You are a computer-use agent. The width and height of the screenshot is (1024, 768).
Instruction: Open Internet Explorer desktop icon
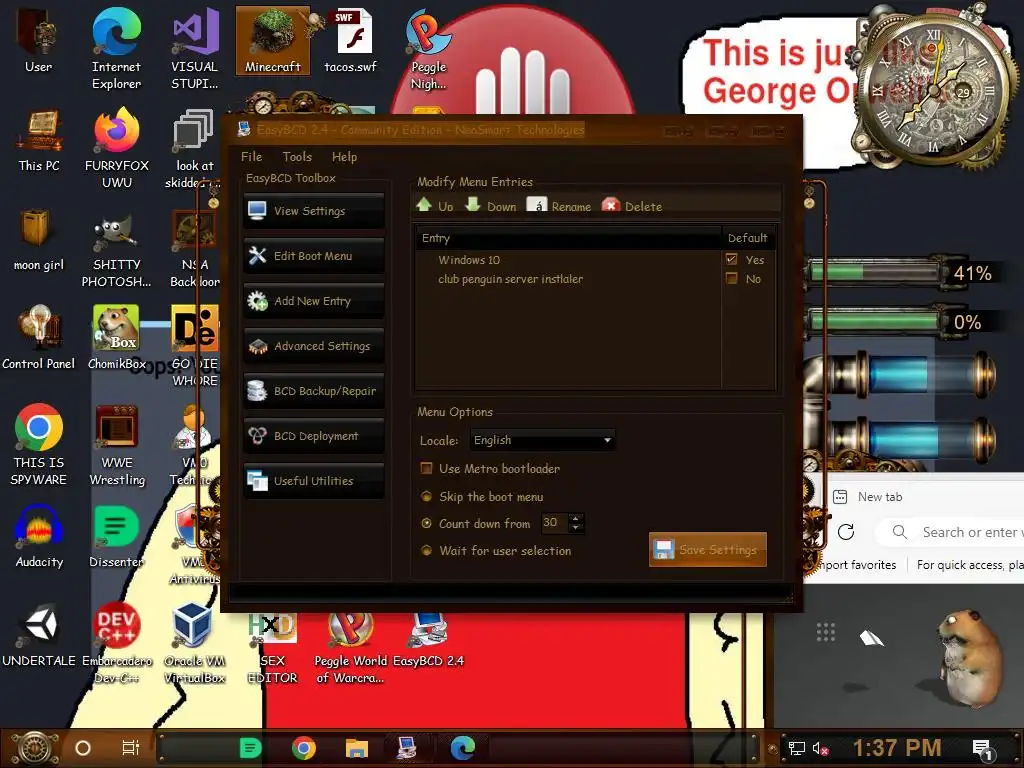click(x=116, y=49)
